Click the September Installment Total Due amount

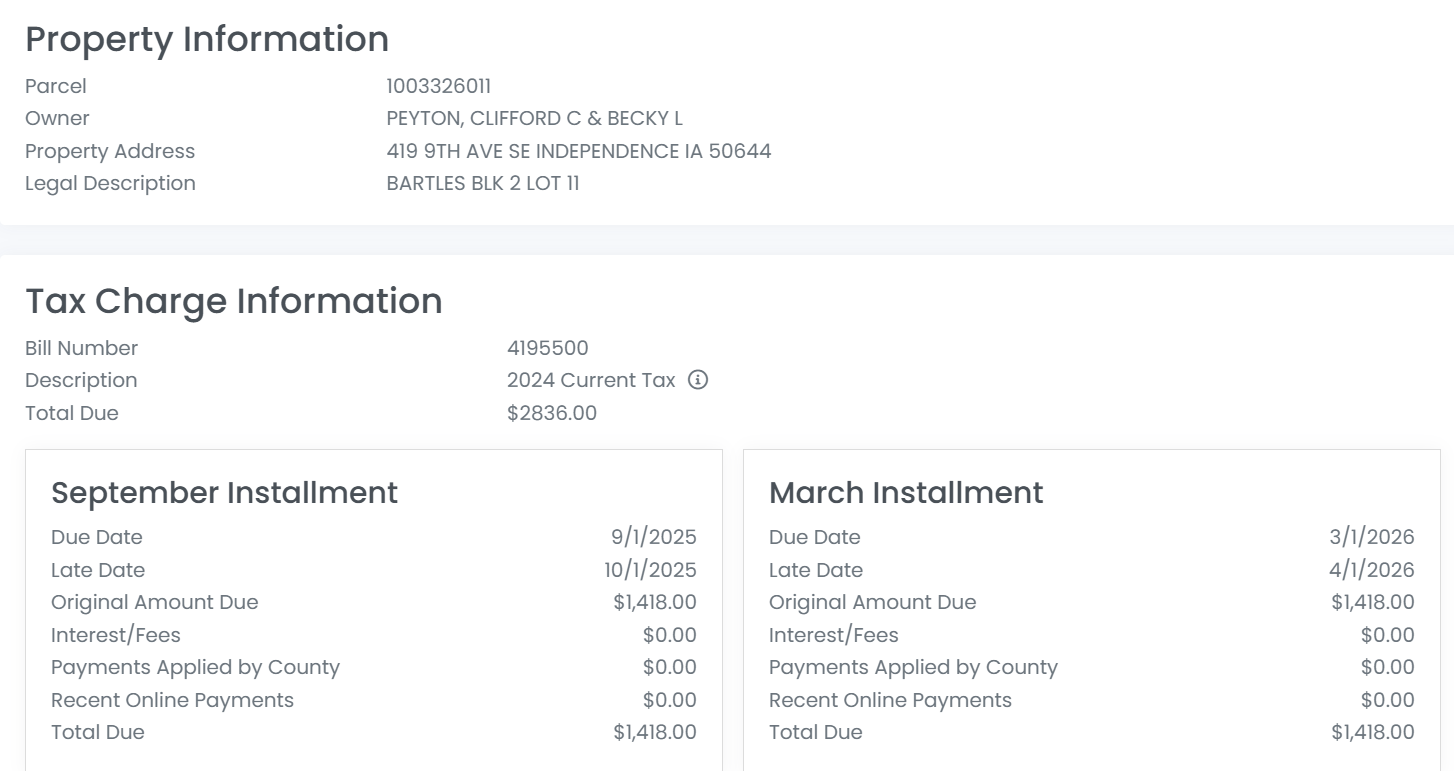[x=654, y=732]
